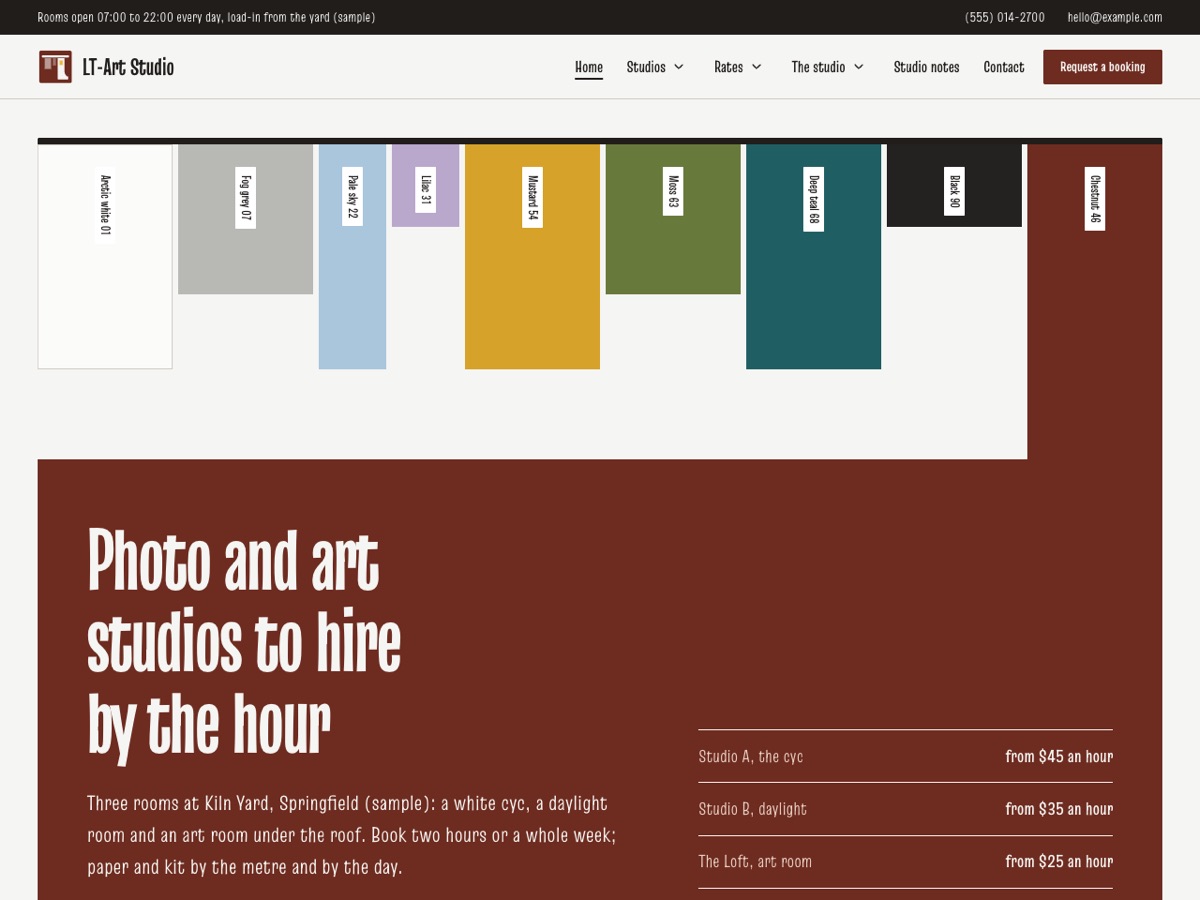Select the Mustard 54 paper swatch
The height and width of the screenshot is (900, 1200).
(532, 256)
